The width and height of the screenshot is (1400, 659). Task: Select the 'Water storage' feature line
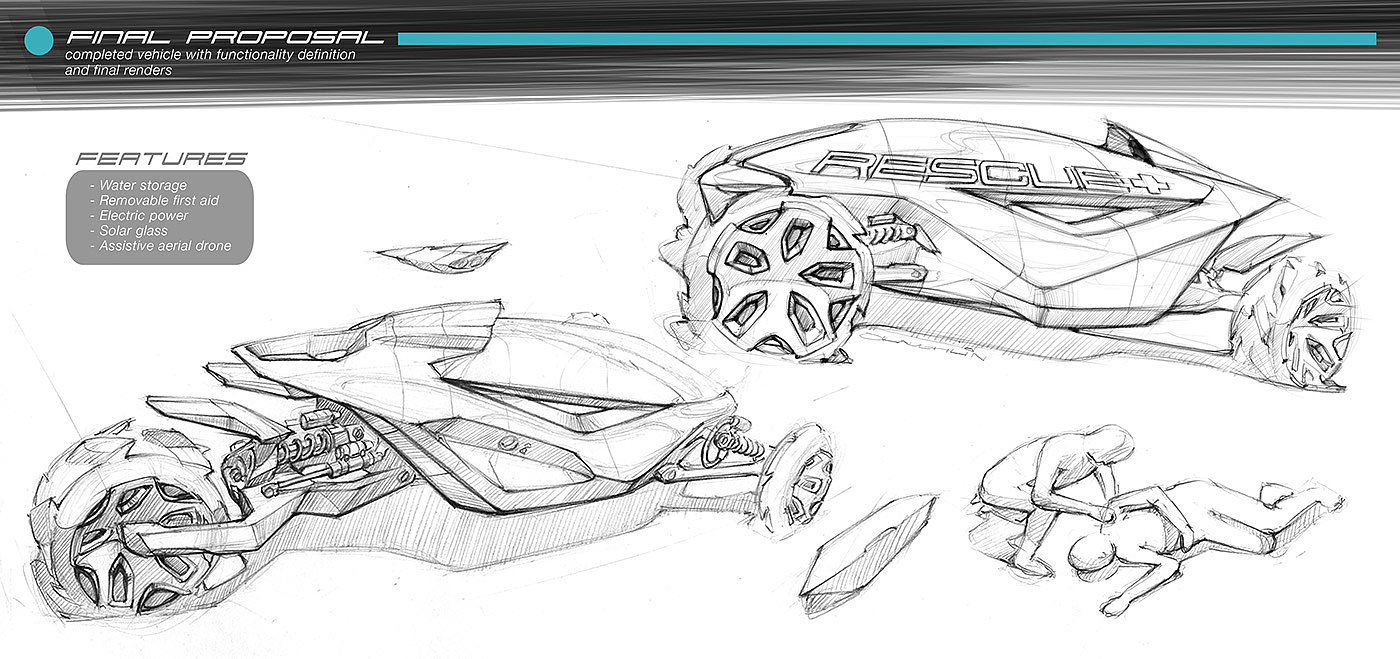137,186
